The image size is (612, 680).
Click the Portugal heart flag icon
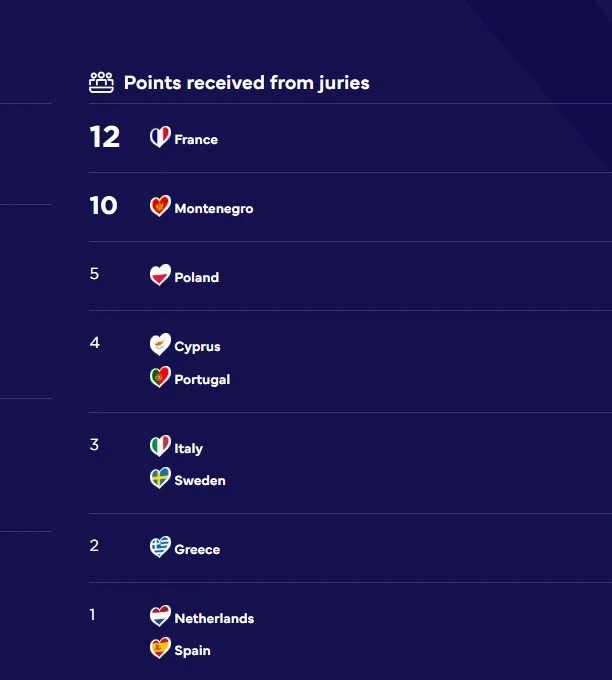click(x=160, y=376)
